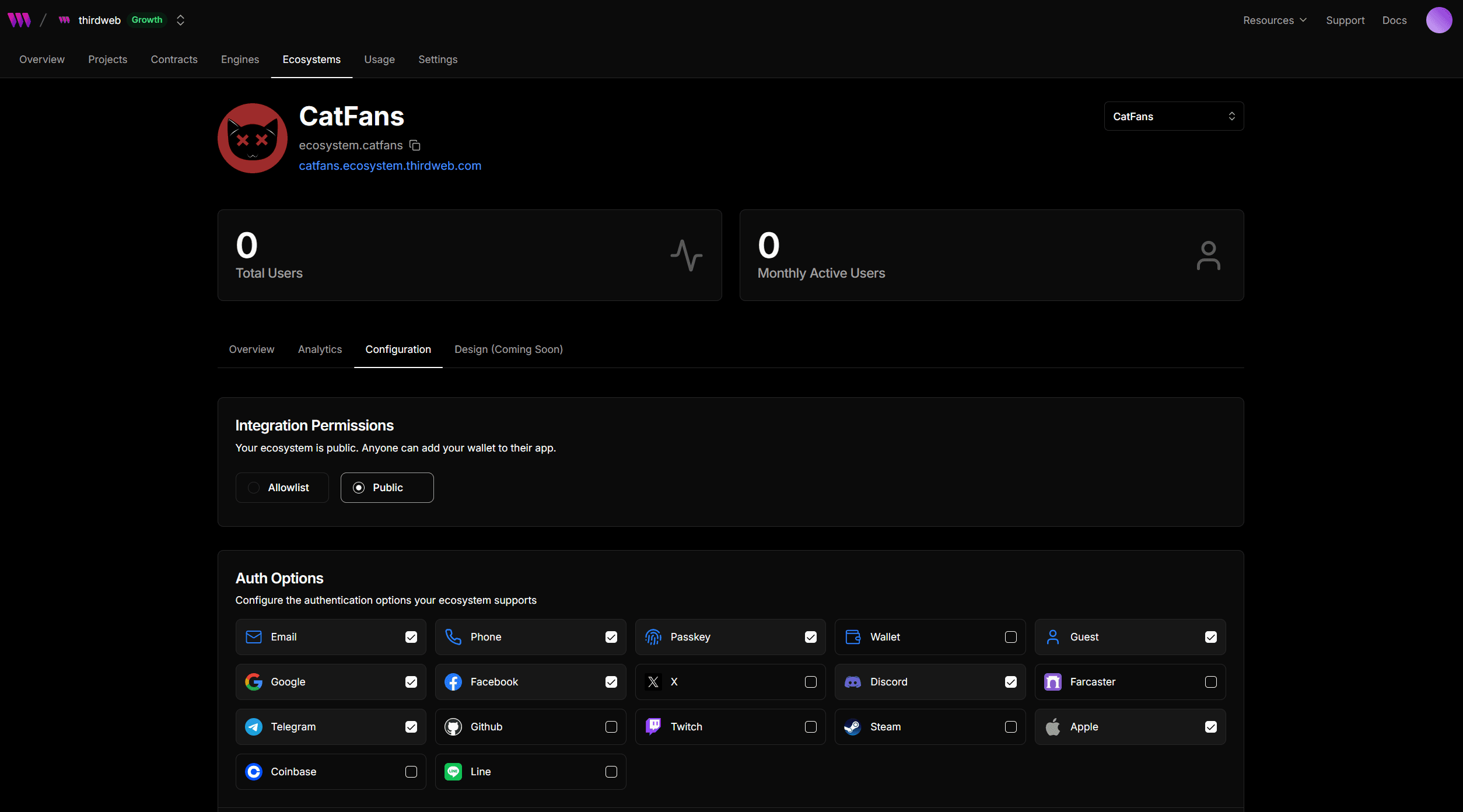Open the CatFans ecosystem selector dropdown
The image size is (1463, 812).
pyautogui.click(x=1174, y=116)
